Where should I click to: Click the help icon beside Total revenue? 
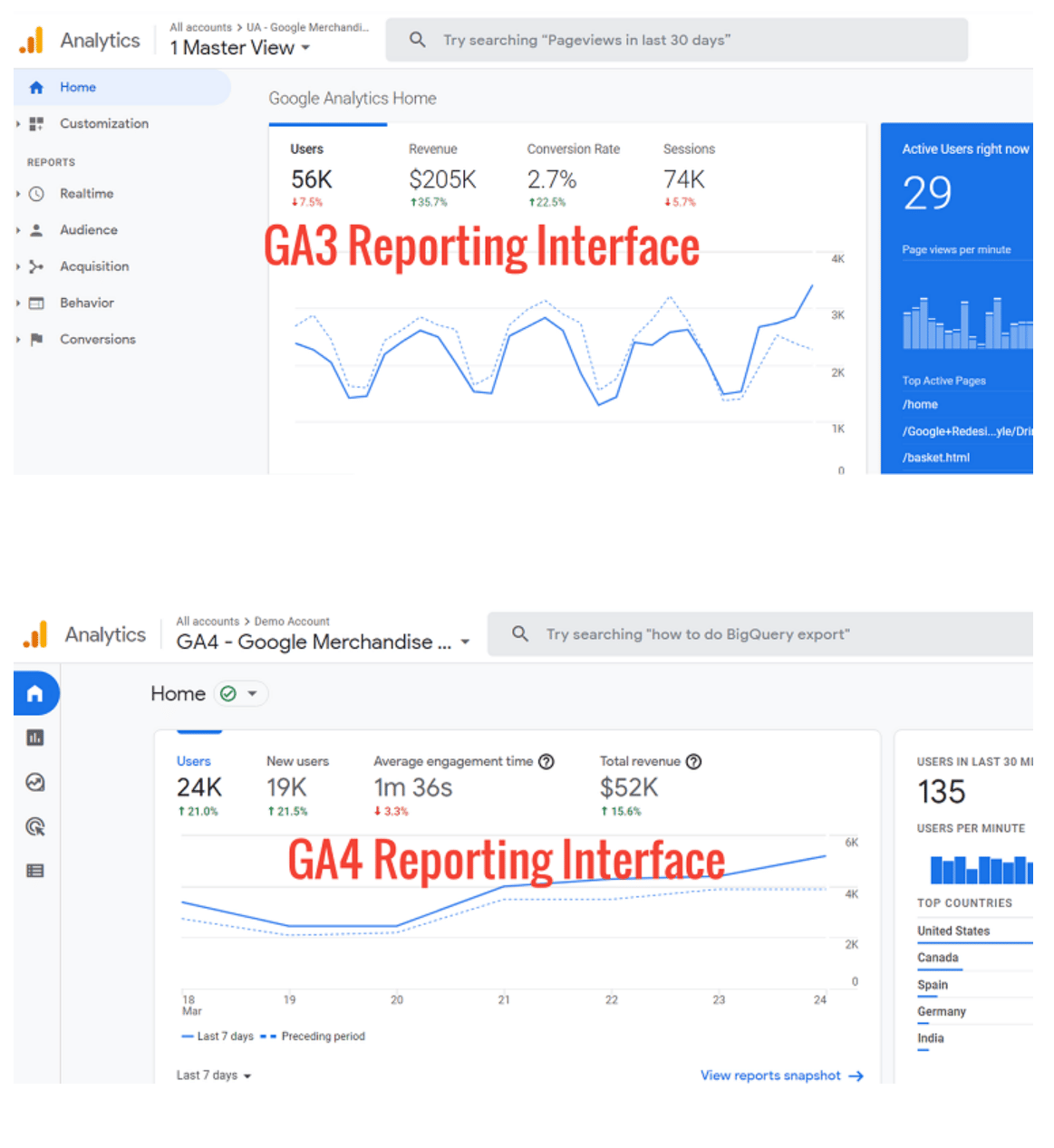[x=693, y=761]
